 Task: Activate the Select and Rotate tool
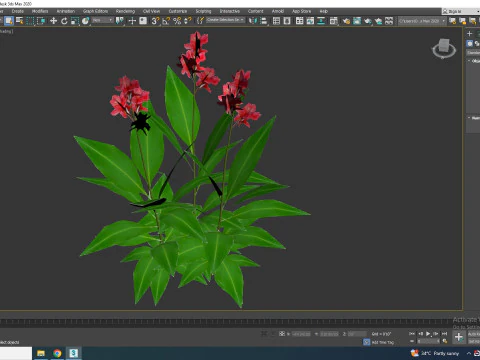[64, 21]
